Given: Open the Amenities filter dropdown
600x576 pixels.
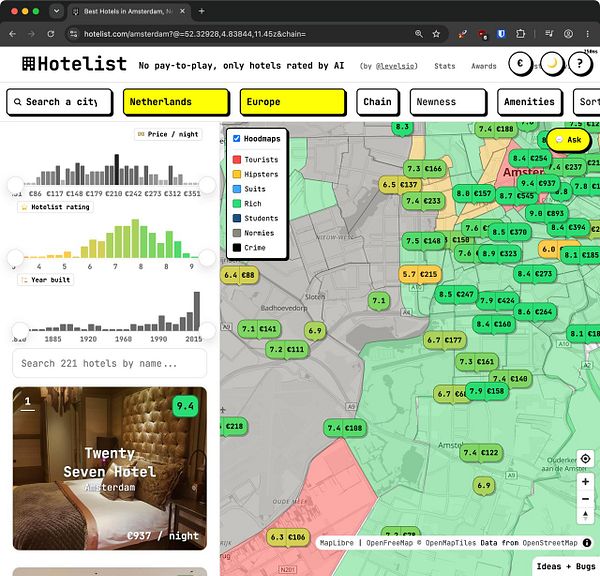Looking at the screenshot, I should (530, 102).
